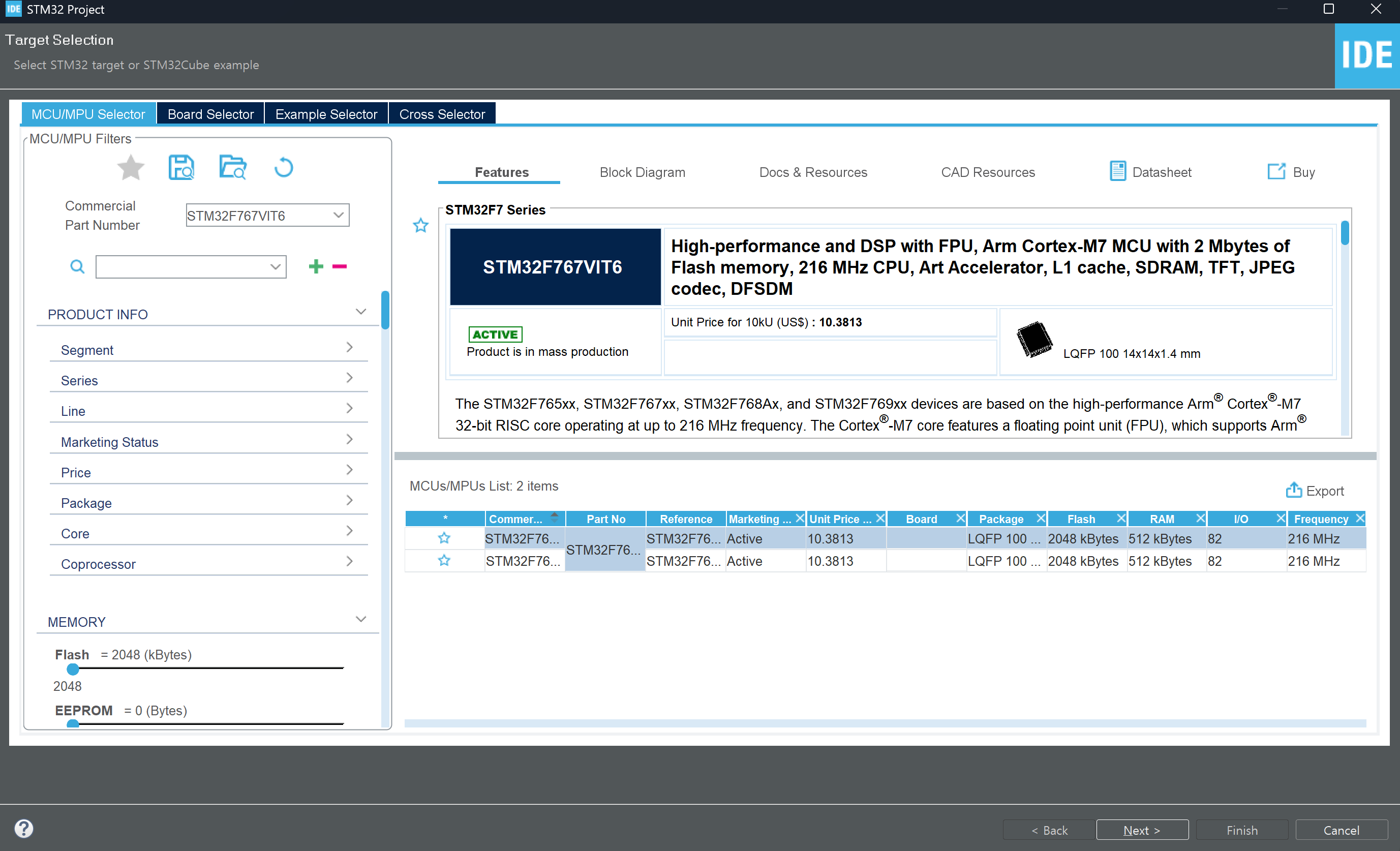Remove search filter with minus
This screenshot has width=1400, height=851.
[340, 266]
